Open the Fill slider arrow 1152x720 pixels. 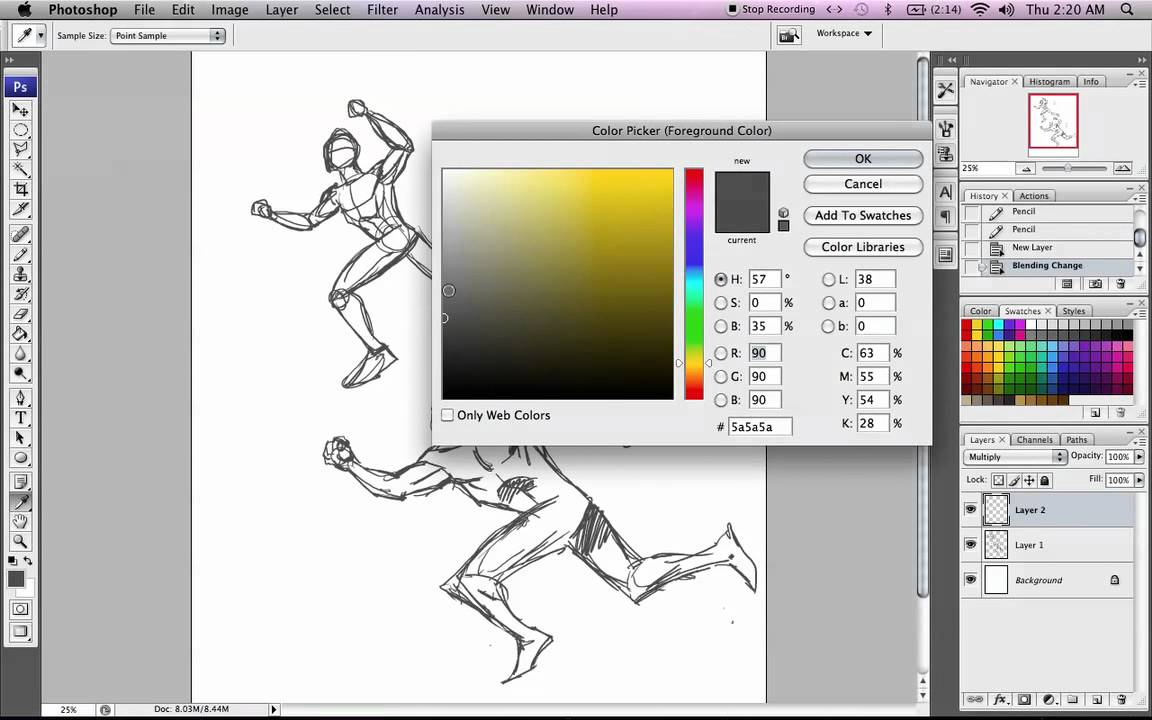(x=1140, y=480)
